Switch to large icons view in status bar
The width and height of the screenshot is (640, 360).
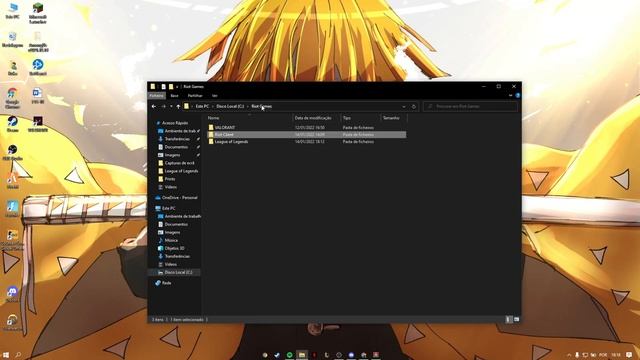[x=516, y=319]
